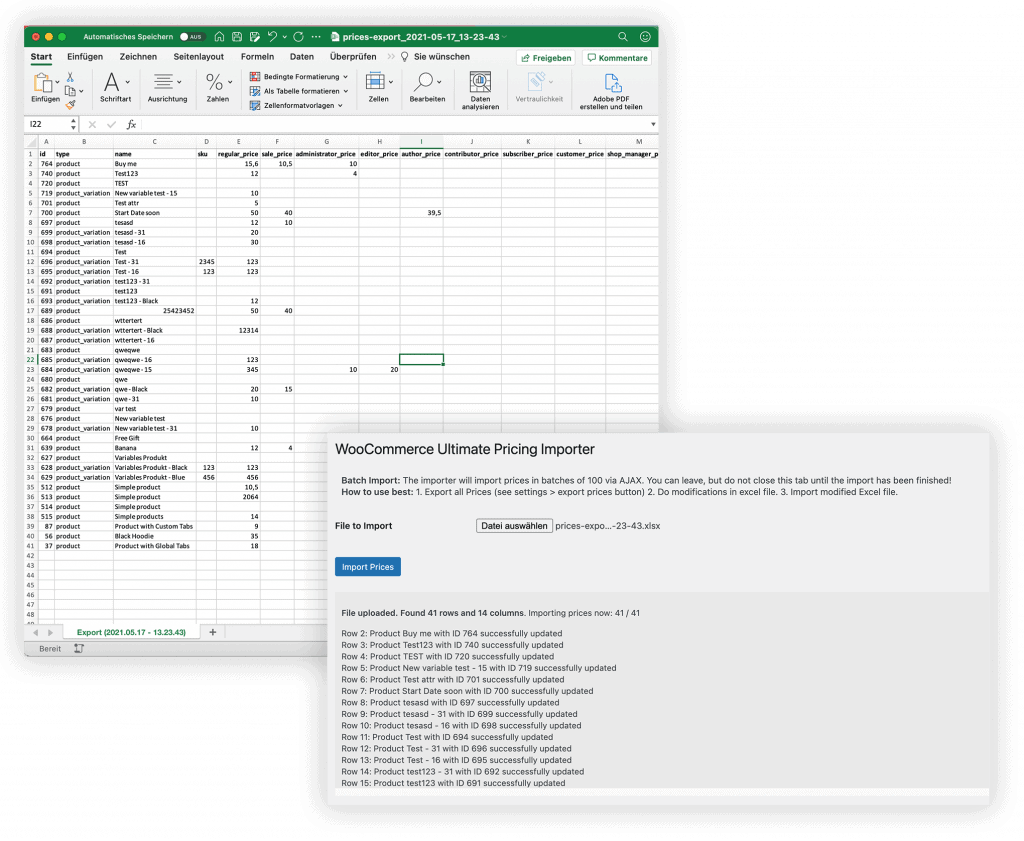Screen dimensions: 1024x841
Task: Click the scissors Cut icon
Action: click(70, 77)
